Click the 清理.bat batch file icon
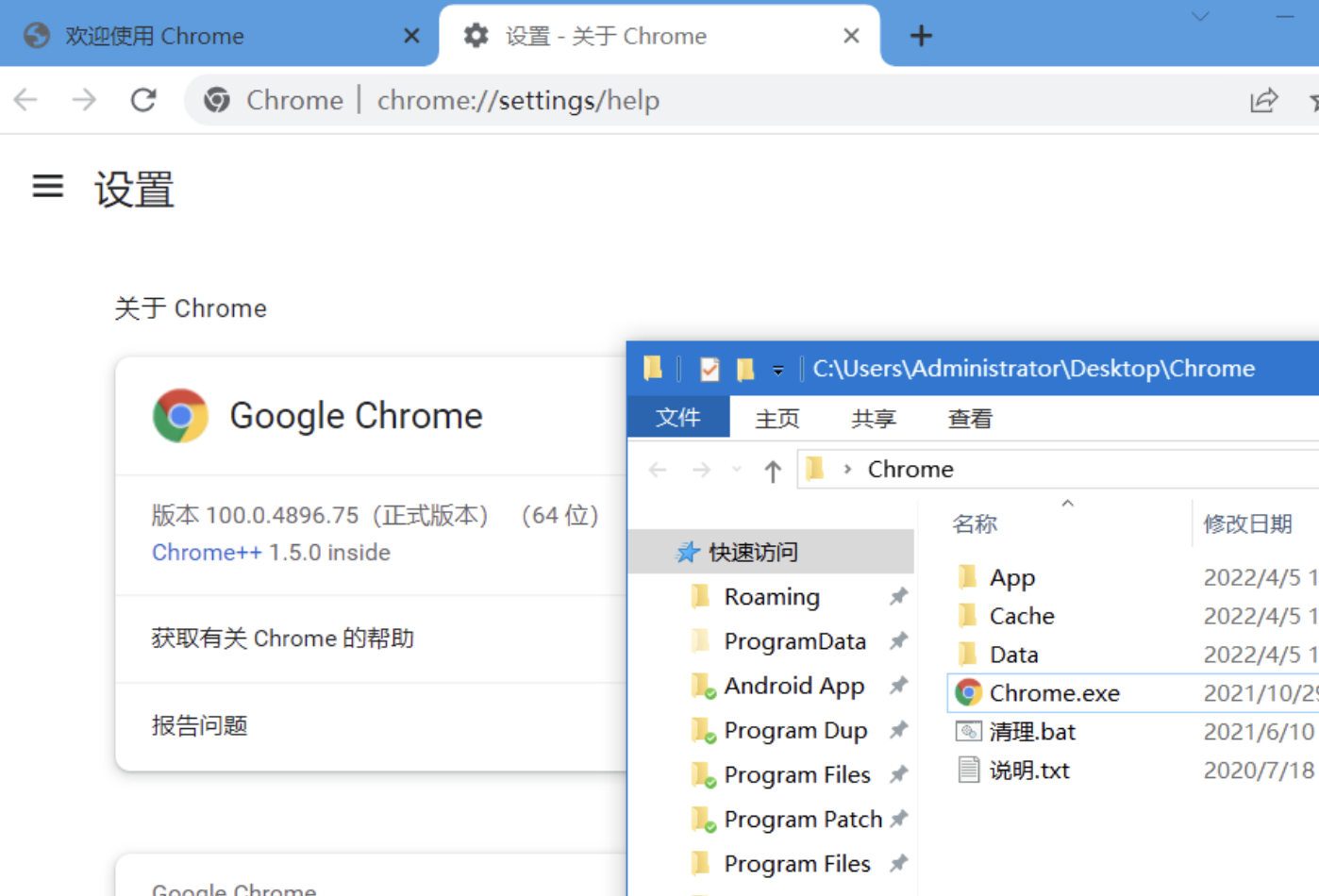 click(968, 731)
